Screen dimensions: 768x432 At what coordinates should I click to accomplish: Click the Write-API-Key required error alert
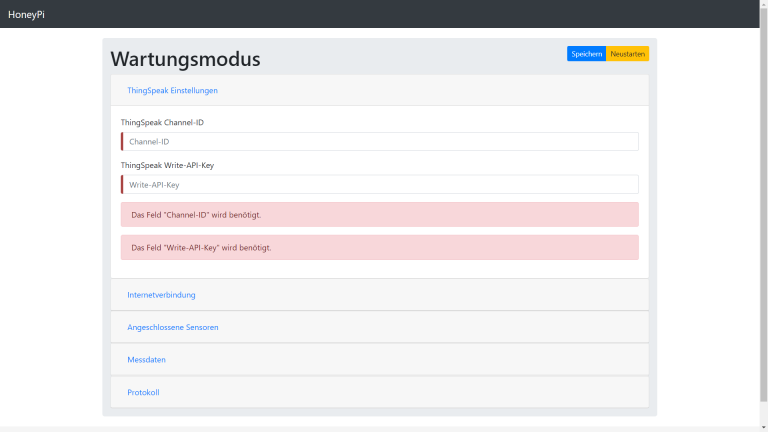click(380, 247)
